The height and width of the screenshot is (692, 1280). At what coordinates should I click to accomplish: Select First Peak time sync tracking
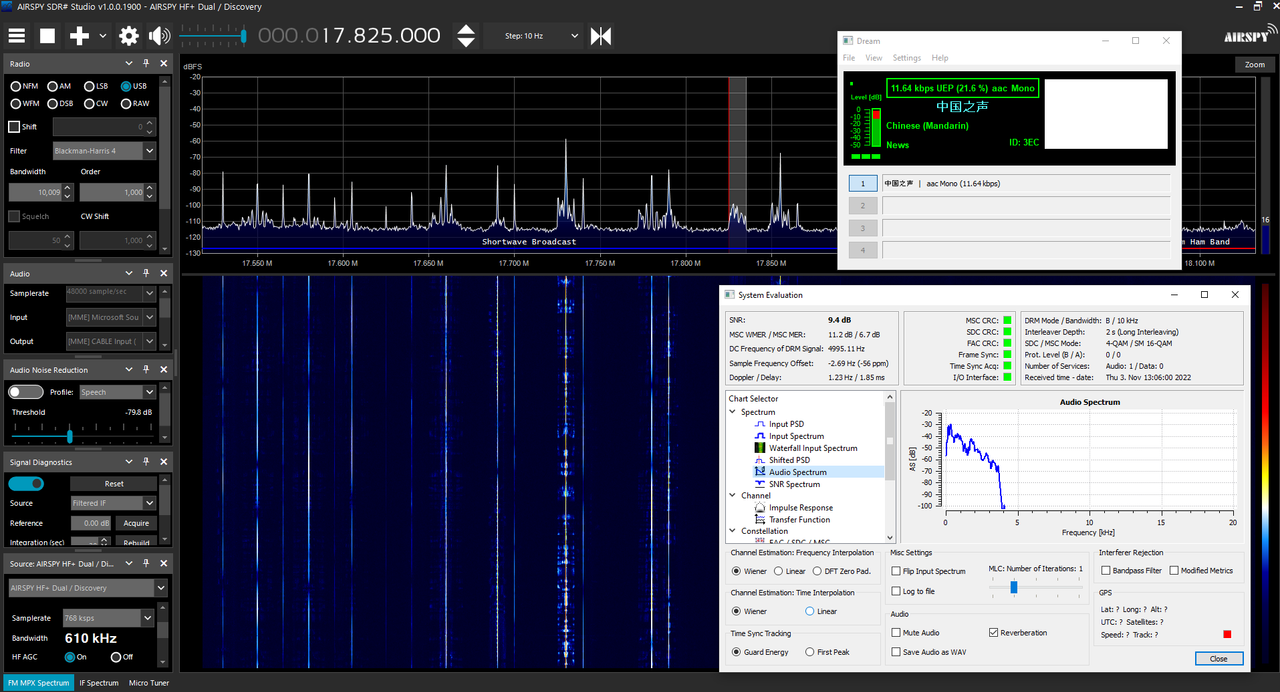(810, 652)
